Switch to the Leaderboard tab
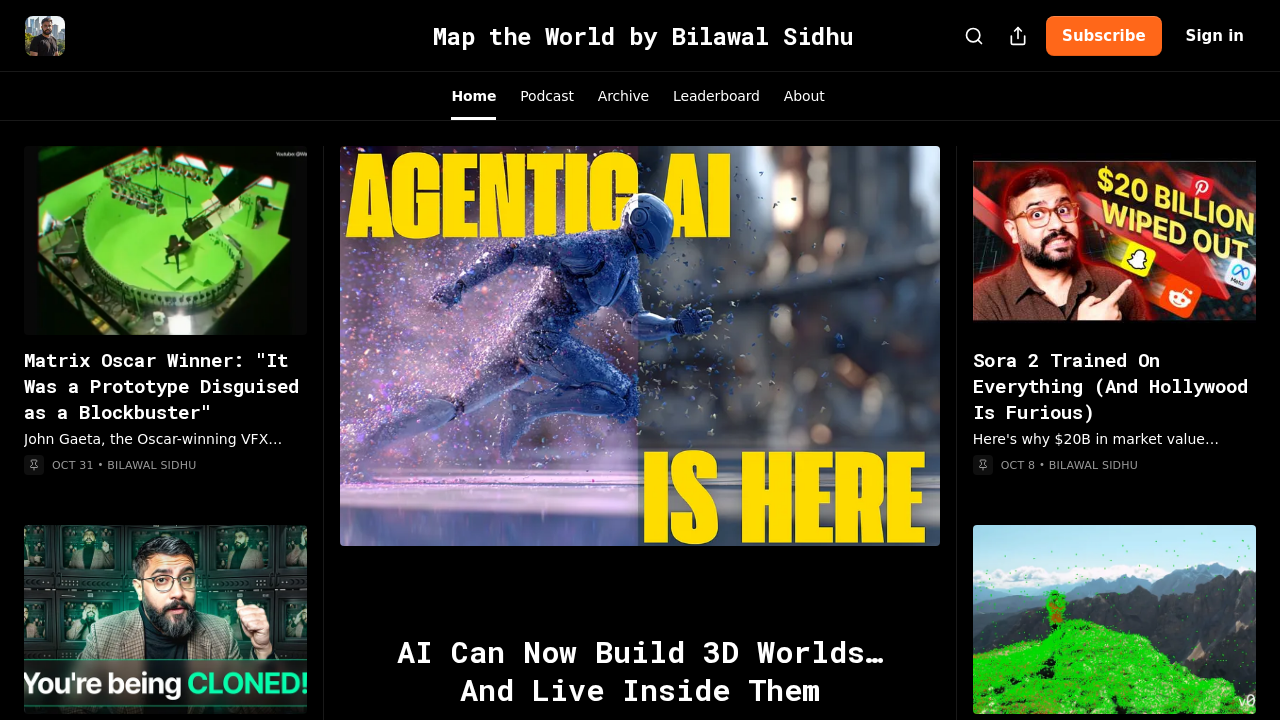 (x=716, y=95)
